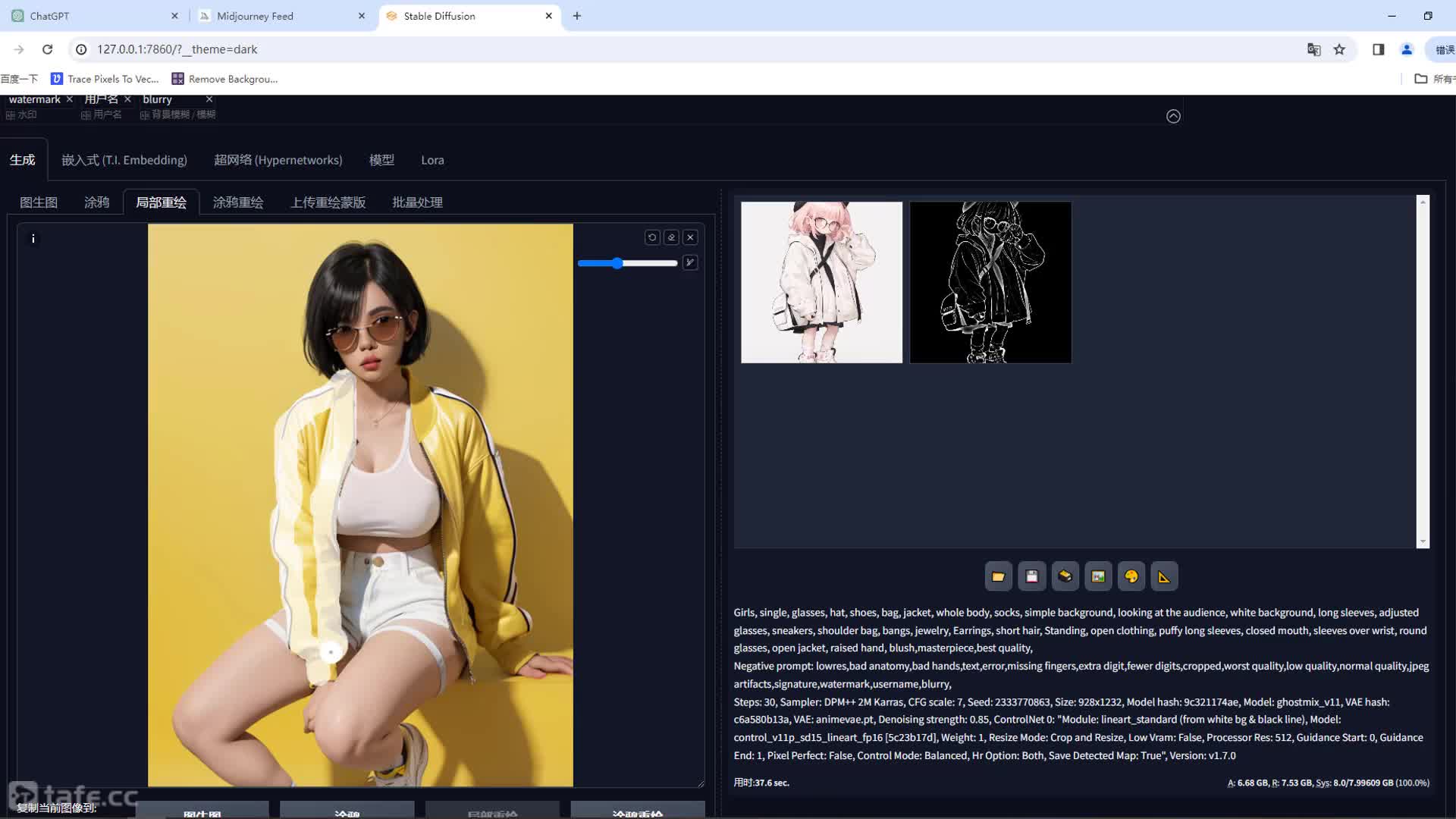Image resolution: width=1456 pixels, height=819 pixels.
Task: Click the Remove Backgrou... bookmark
Action: (224, 79)
